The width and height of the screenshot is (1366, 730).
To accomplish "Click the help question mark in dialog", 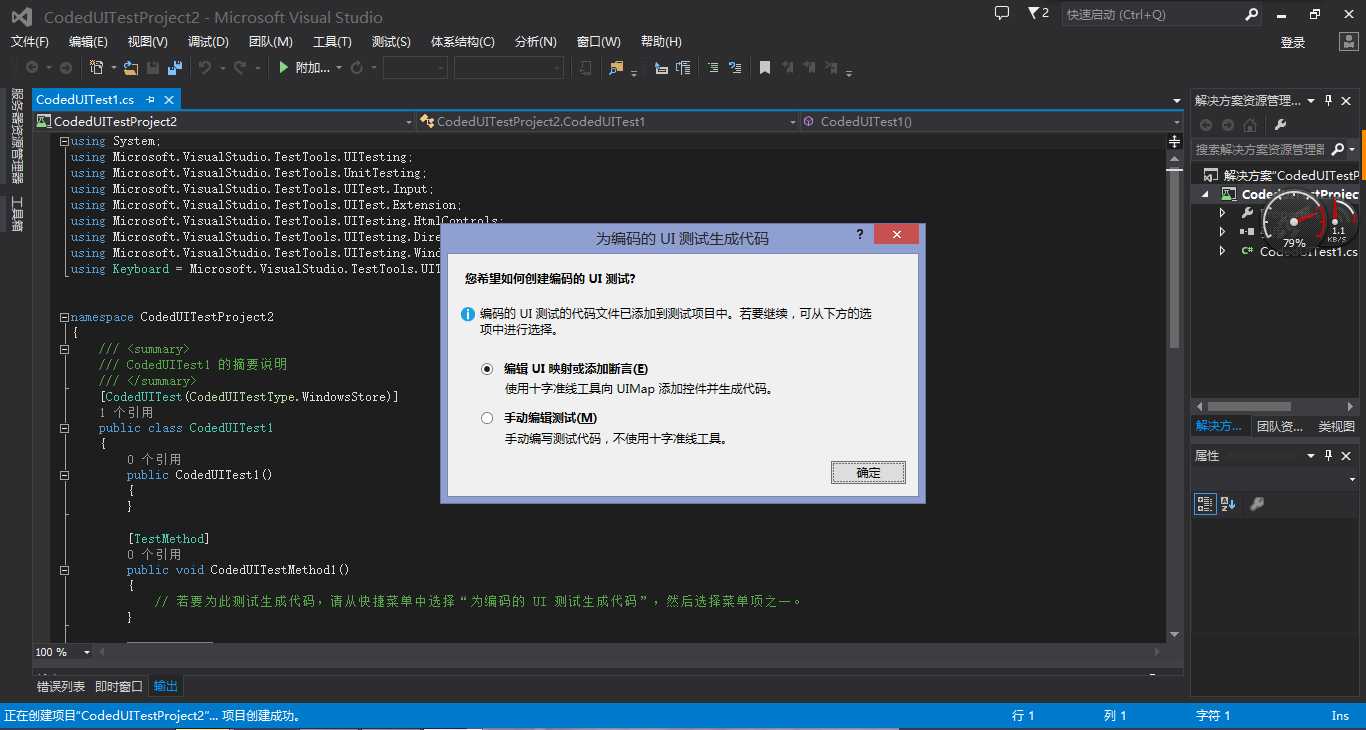I will [x=860, y=234].
